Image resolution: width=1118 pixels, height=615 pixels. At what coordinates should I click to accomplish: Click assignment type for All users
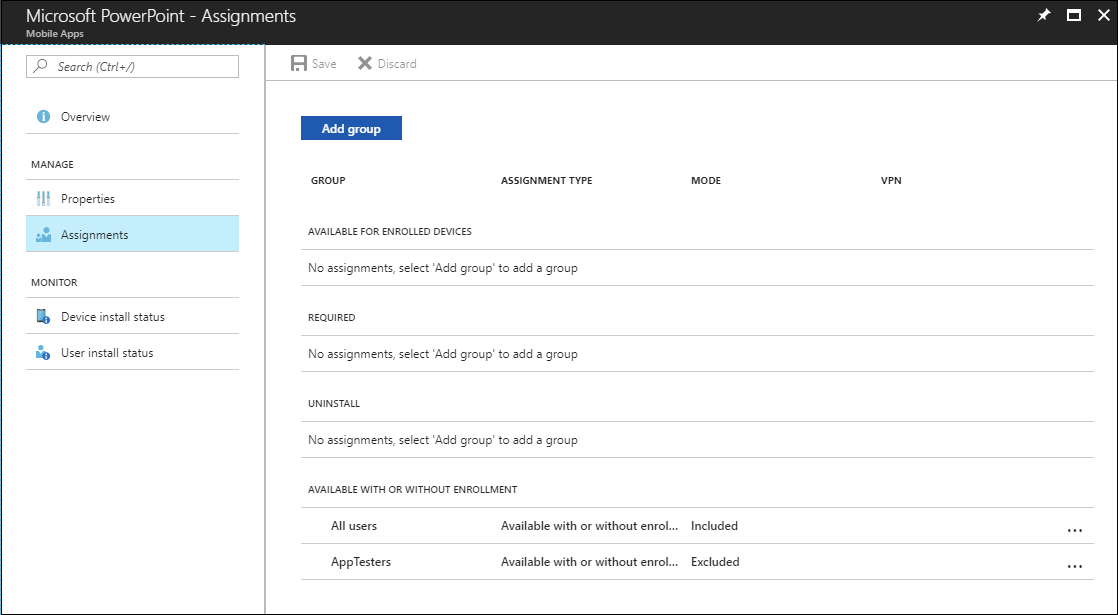pyautogui.click(x=590, y=526)
